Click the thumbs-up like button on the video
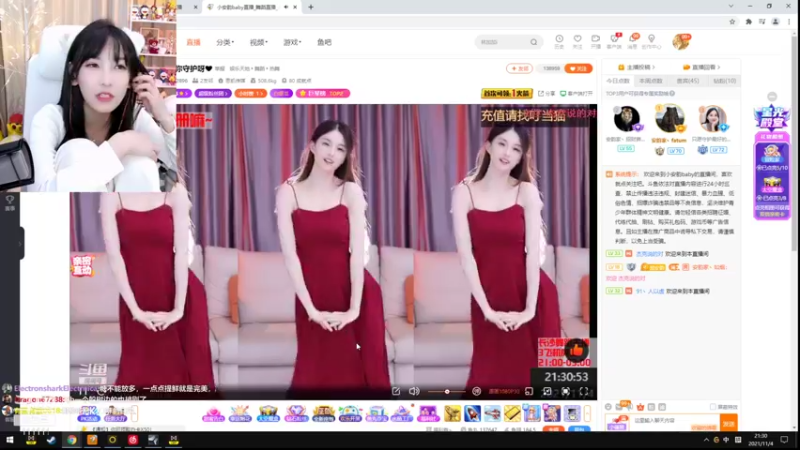 (577, 349)
